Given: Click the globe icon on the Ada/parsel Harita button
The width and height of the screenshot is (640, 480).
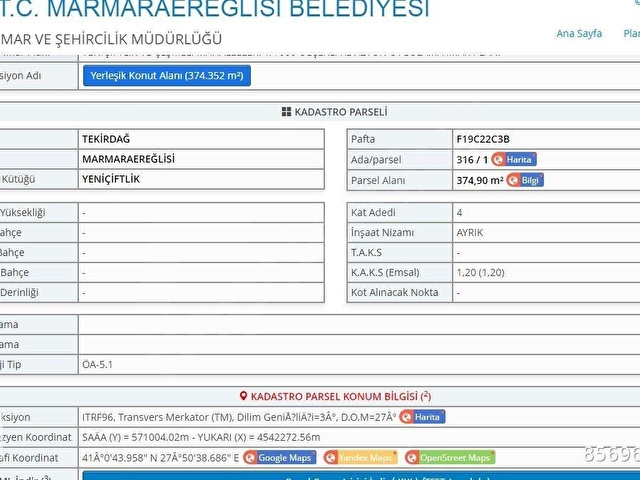Looking at the screenshot, I should click(498, 159).
